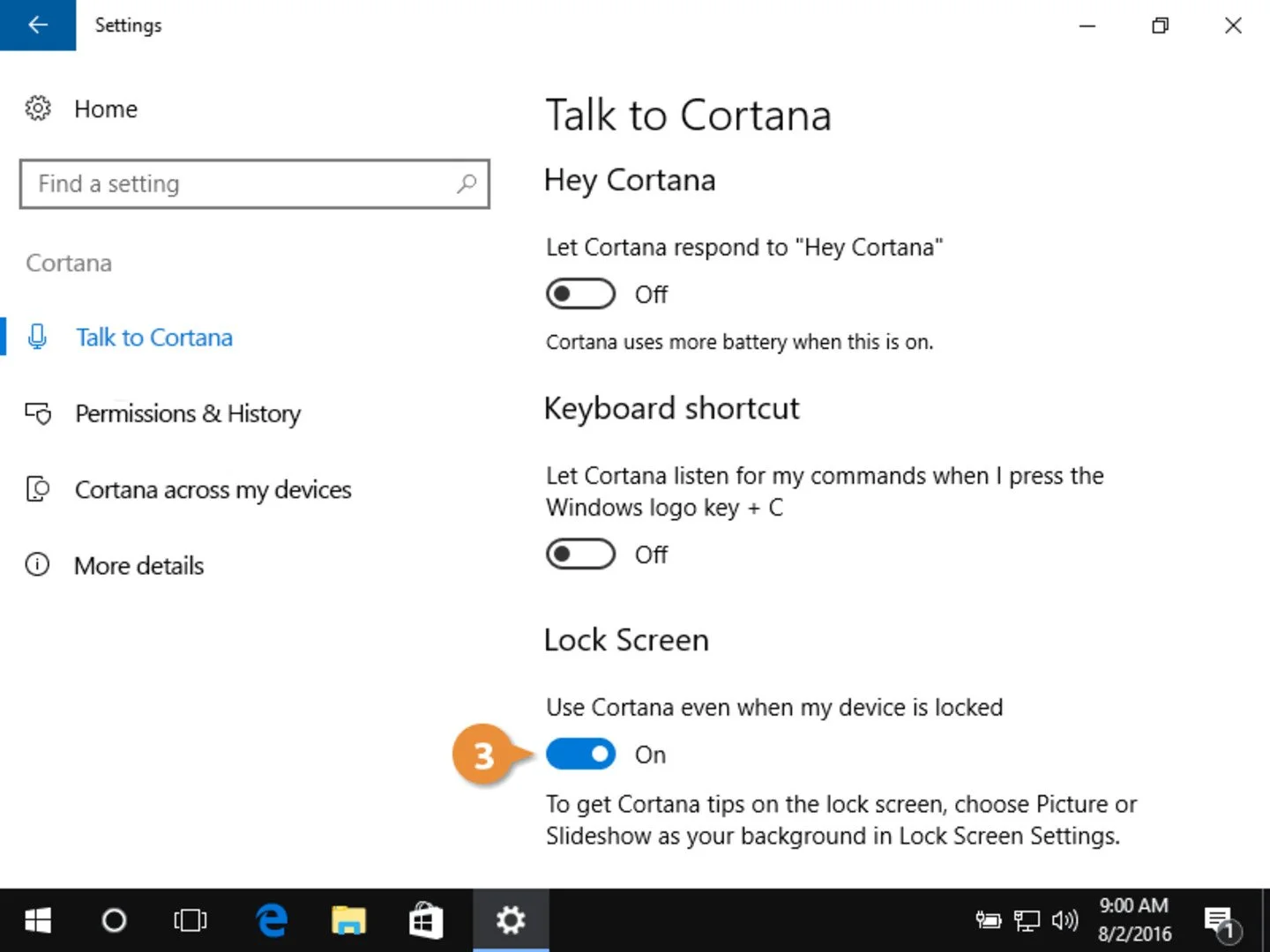The width and height of the screenshot is (1270, 952).
Task: Click the Lock Screen section heading
Action: pos(626,640)
